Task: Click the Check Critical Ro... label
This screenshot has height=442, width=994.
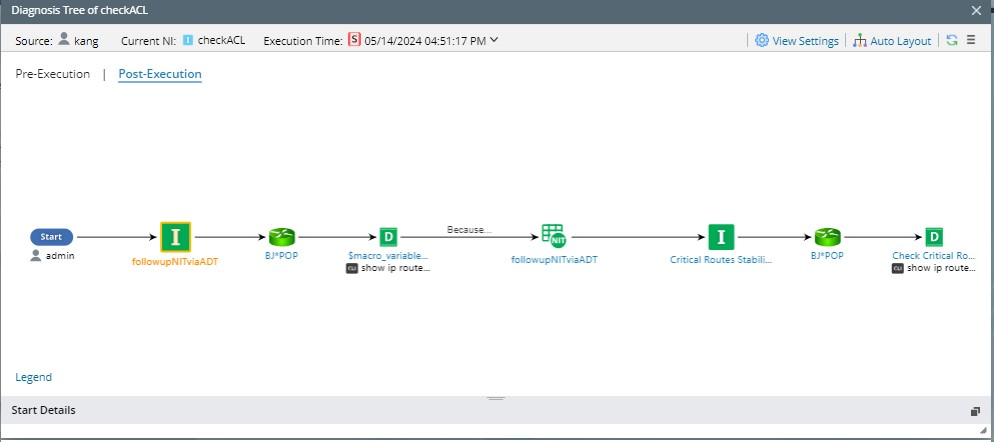Action: (x=933, y=256)
